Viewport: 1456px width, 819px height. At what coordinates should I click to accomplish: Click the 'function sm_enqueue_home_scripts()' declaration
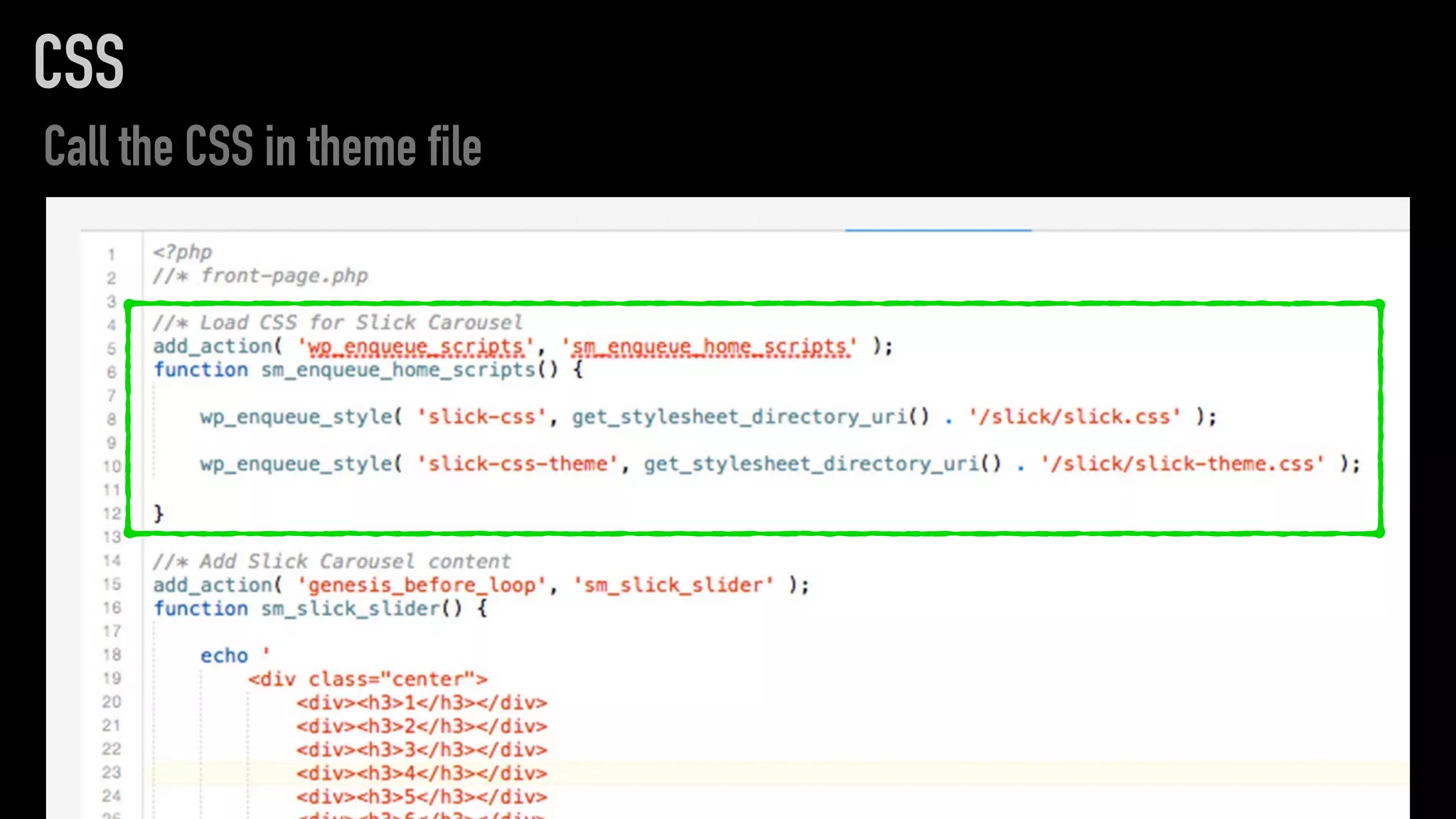(356, 370)
